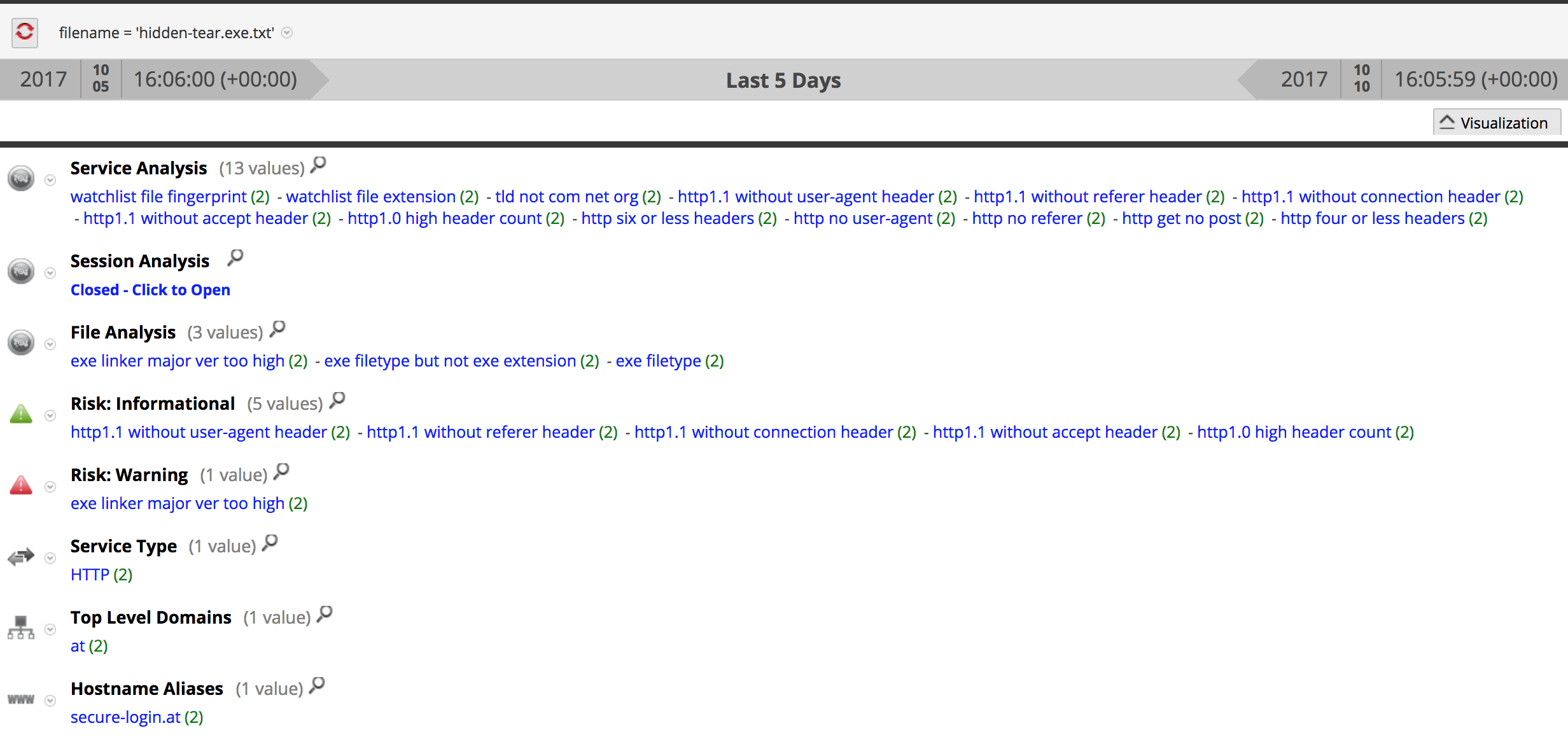
Task: Open the Last 5 Days time range
Action: (x=783, y=80)
